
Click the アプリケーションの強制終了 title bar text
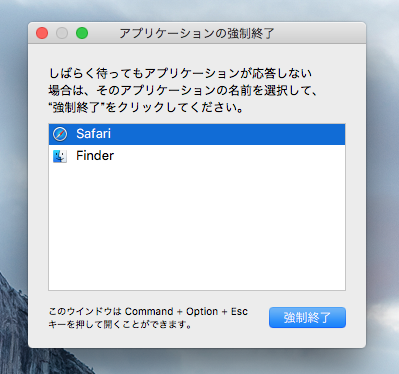197,33
